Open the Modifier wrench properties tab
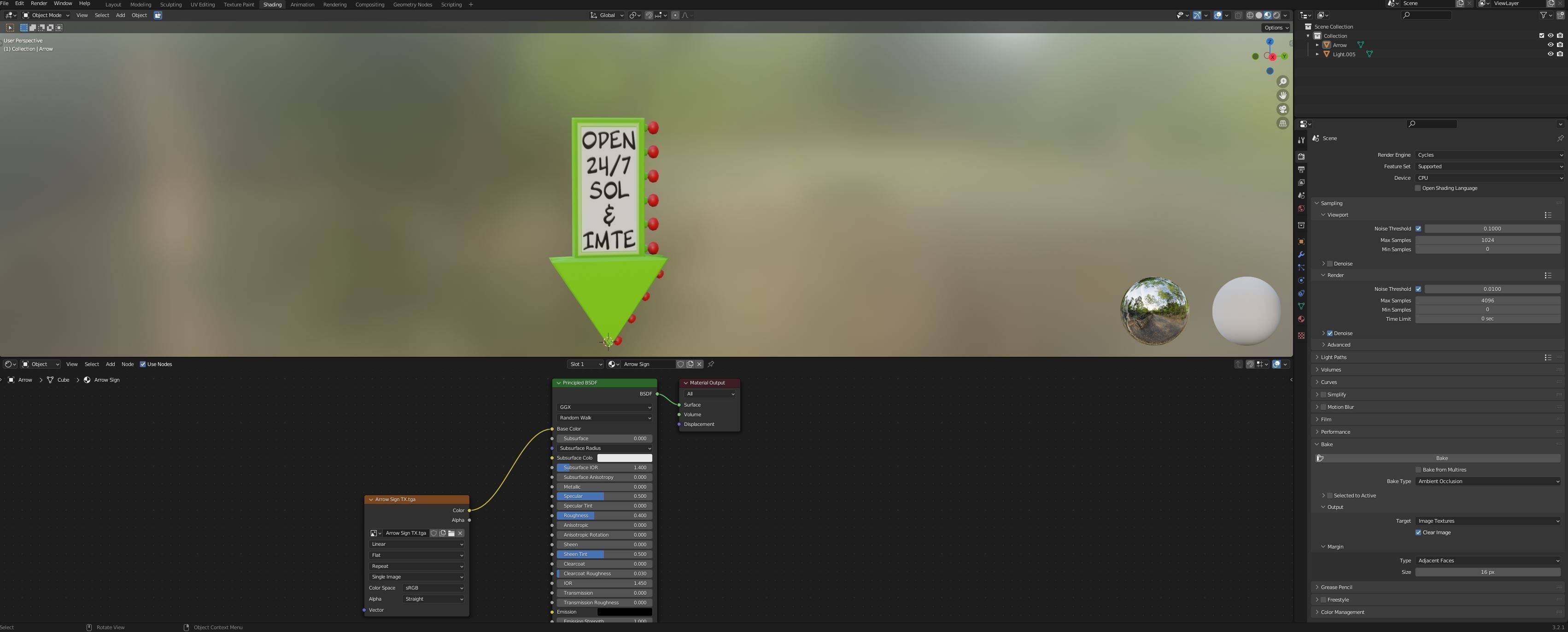1568x632 pixels. pos(1301,254)
